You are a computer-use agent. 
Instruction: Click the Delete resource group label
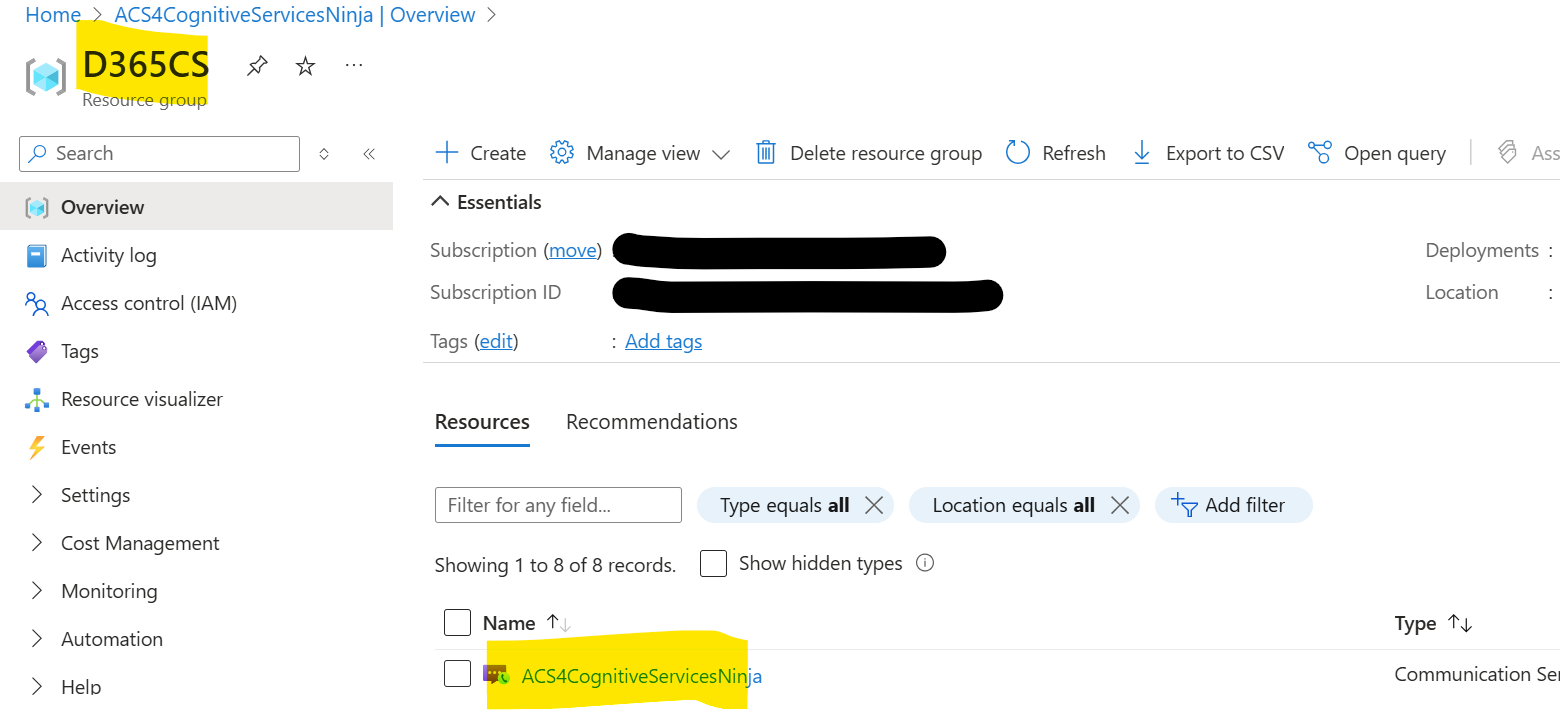(886, 154)
